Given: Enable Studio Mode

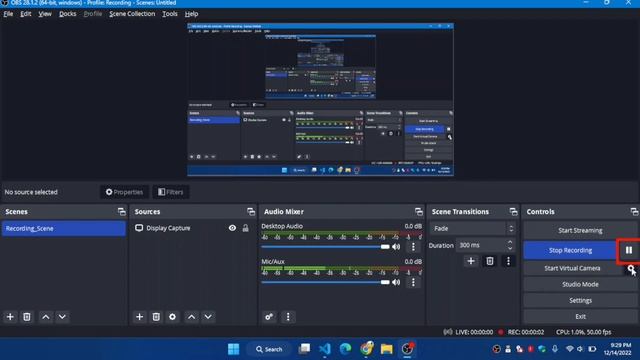Looking at the screenshot, I should [x=580, y=284].
